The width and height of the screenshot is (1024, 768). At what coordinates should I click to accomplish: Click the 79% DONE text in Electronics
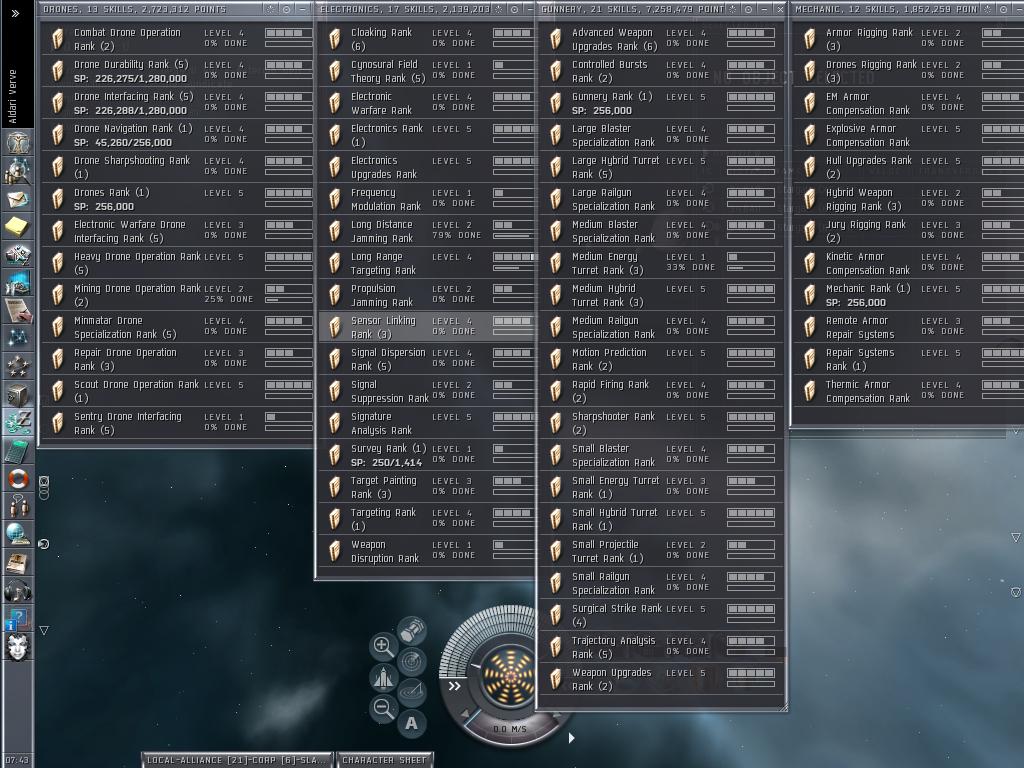(456, 235)
